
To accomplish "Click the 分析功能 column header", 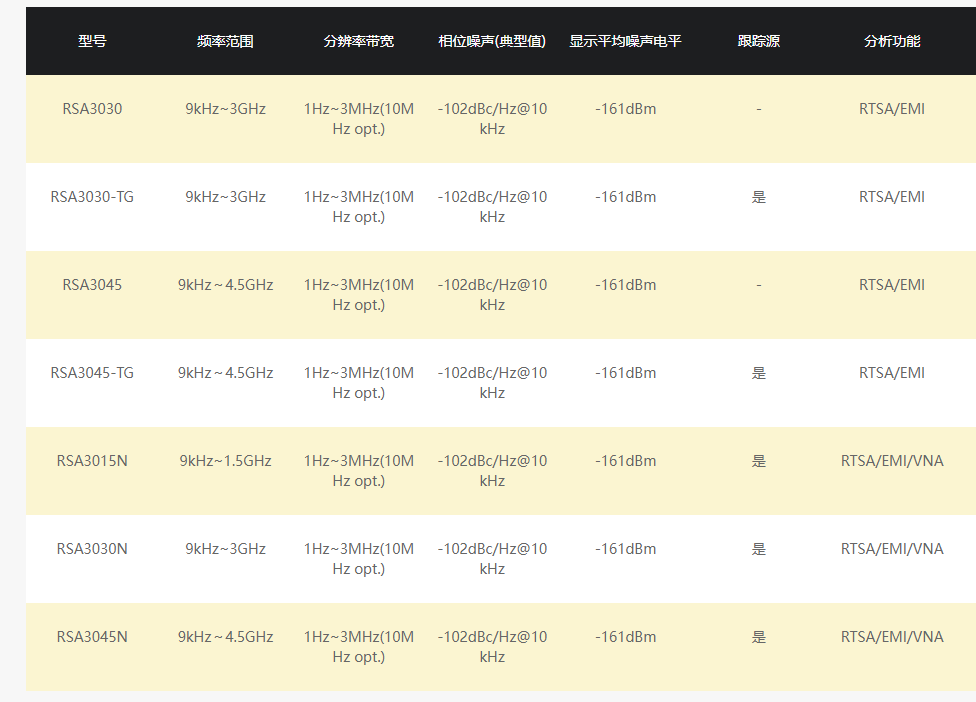I will (x=892, y=41).
